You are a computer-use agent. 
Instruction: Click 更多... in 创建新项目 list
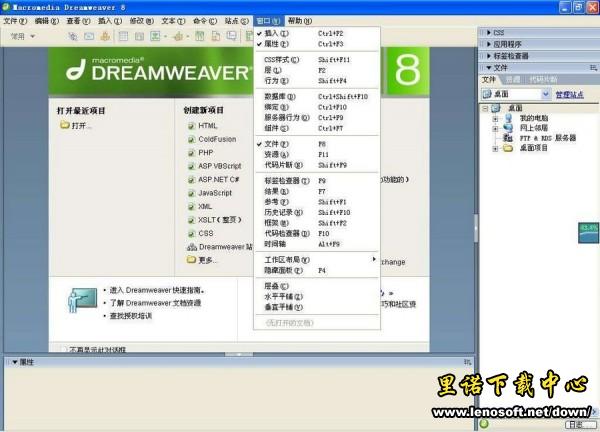coord(202,260)
